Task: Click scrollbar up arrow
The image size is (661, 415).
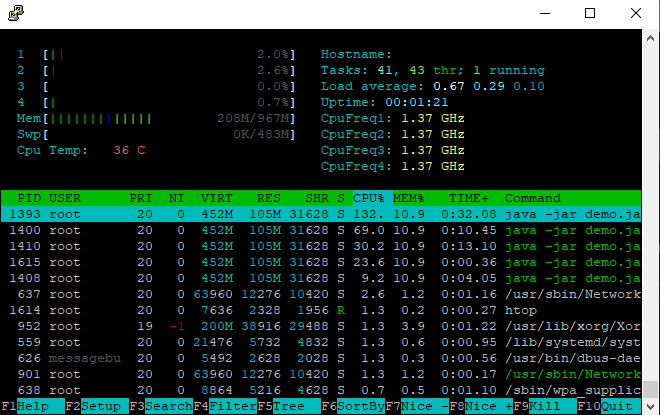Action: pyautogui.click(x=650, y=38)
